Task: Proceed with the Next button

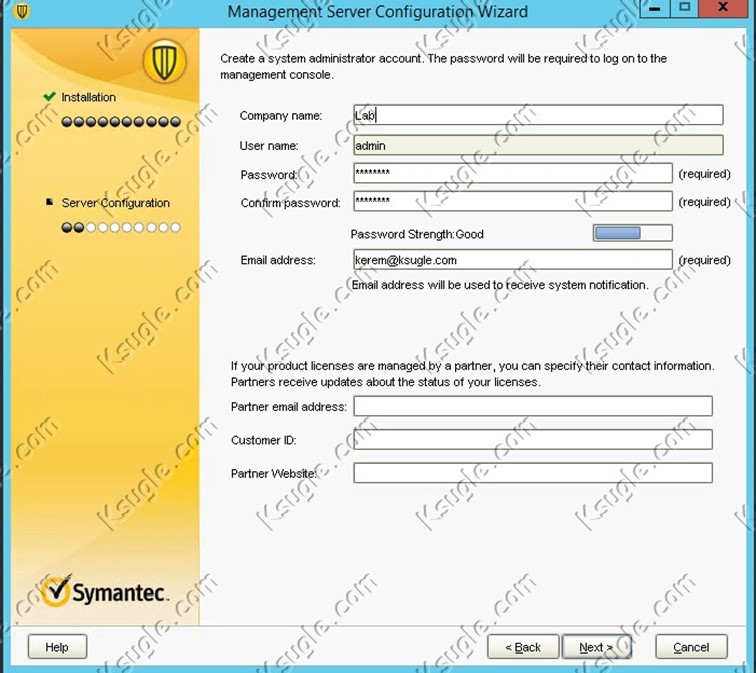Action: (x=596, y=646)
